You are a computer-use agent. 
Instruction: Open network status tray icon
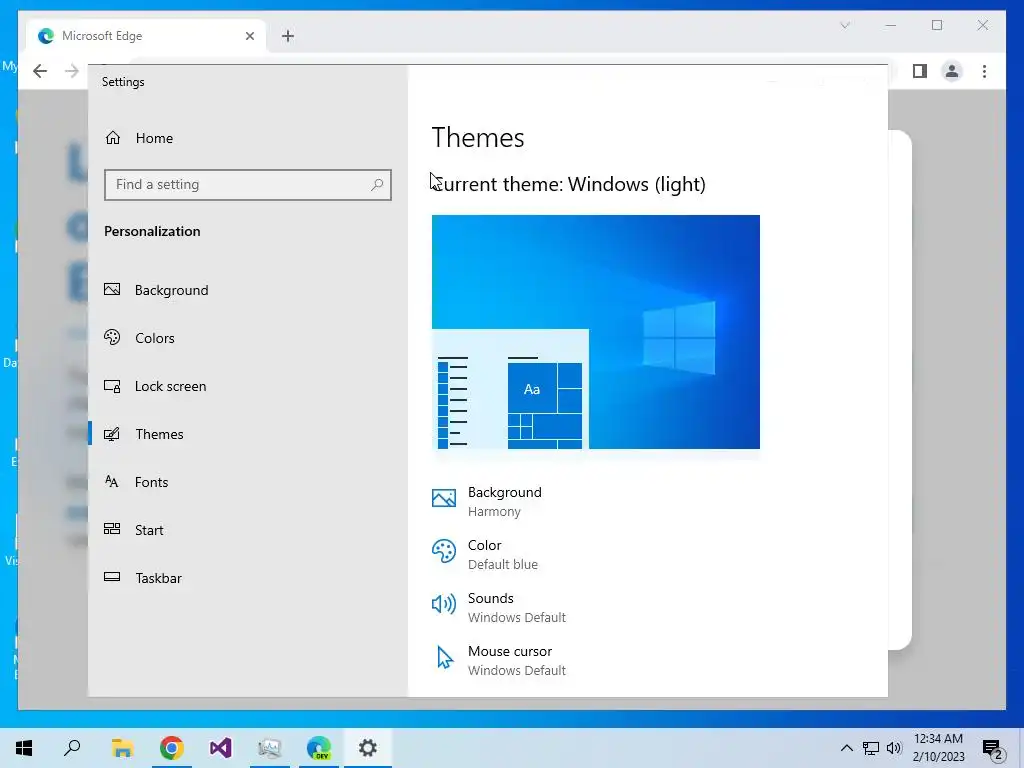click(x=871, y=748)
